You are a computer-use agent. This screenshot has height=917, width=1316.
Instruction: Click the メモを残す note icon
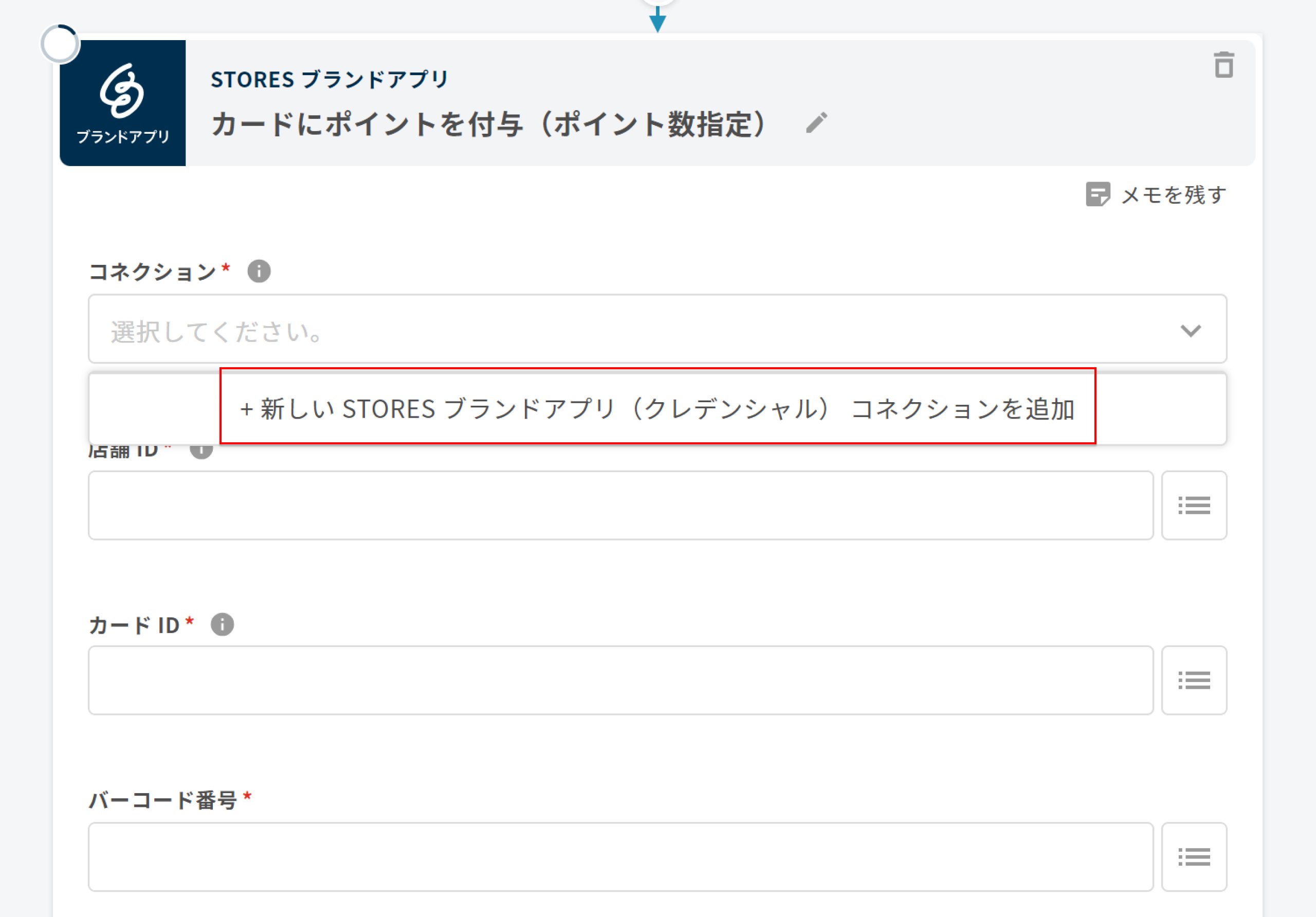(x=1098, y=194)
